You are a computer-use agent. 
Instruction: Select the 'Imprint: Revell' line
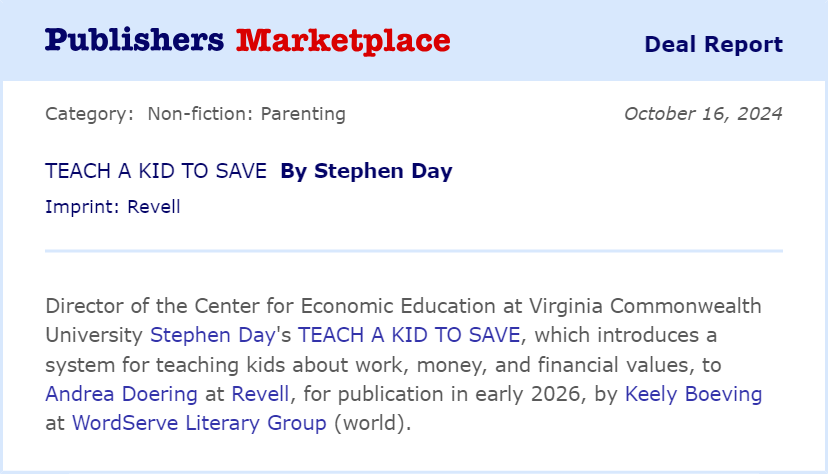113,206
